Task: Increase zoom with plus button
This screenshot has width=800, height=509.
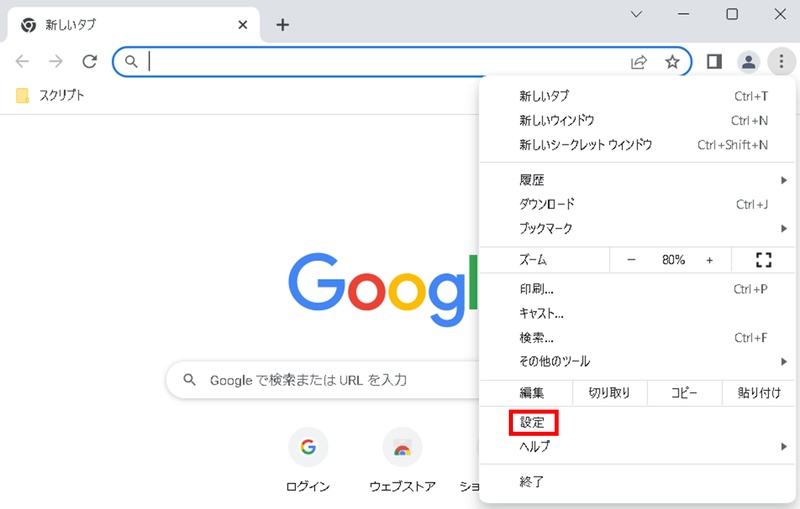Action: [709, 260]
